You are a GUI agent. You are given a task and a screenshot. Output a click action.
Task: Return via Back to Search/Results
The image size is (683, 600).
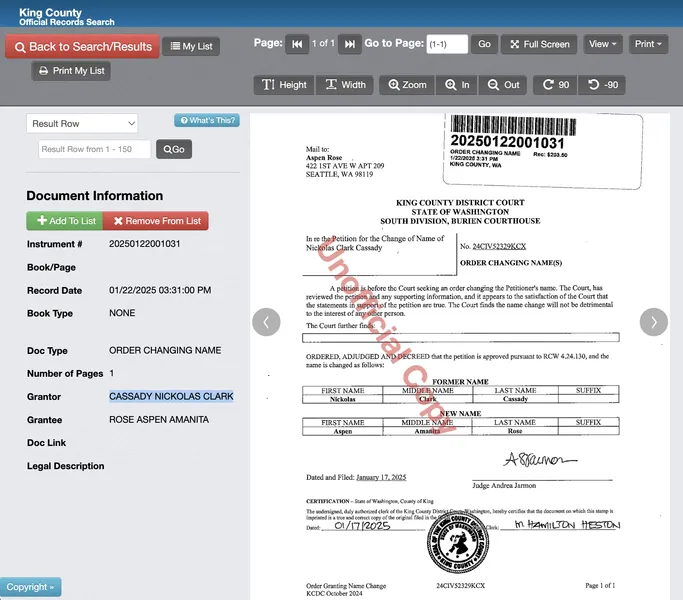tap(82, 47)
